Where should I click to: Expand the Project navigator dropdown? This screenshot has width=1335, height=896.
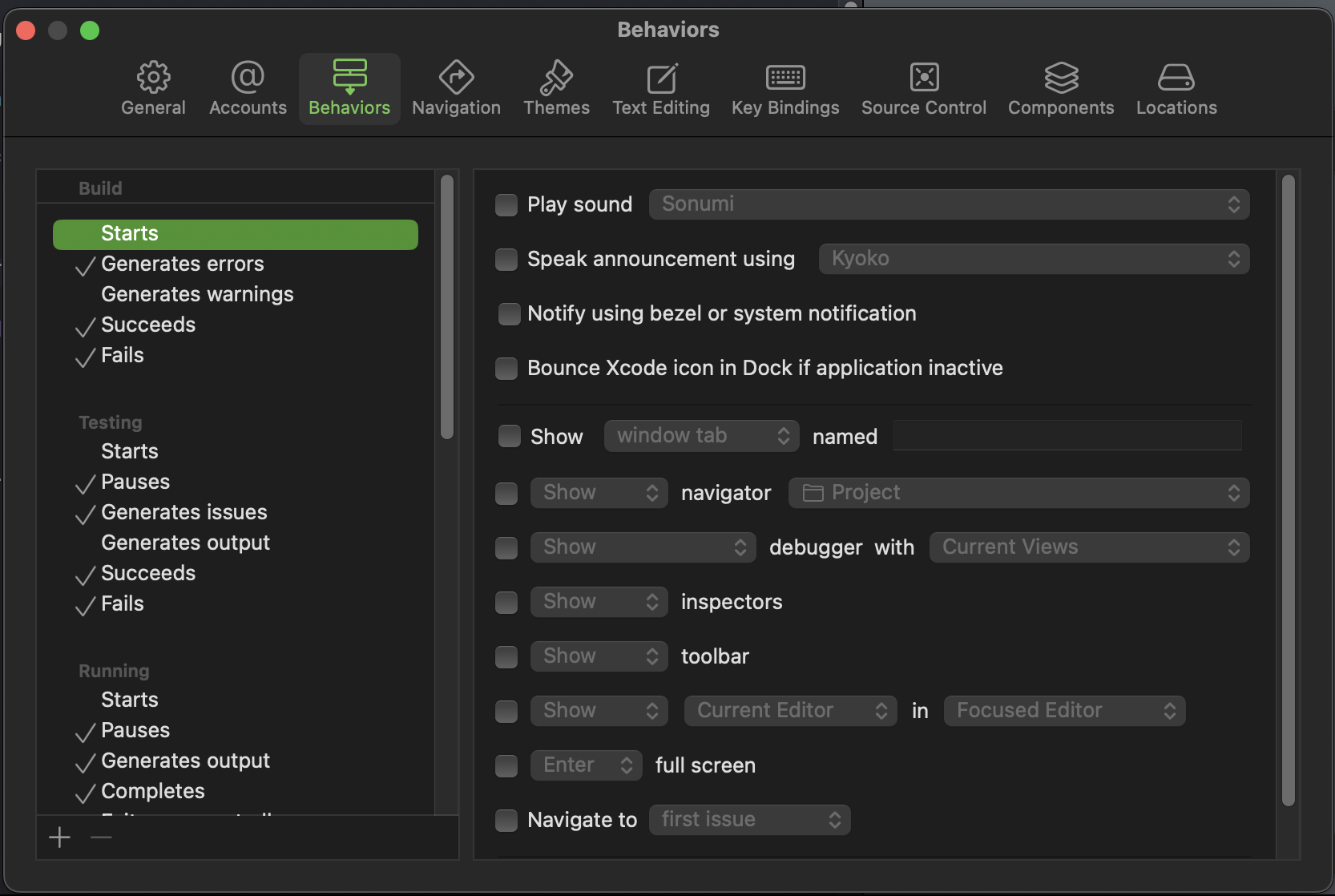pyautogui.click(x=1018, y=493)
